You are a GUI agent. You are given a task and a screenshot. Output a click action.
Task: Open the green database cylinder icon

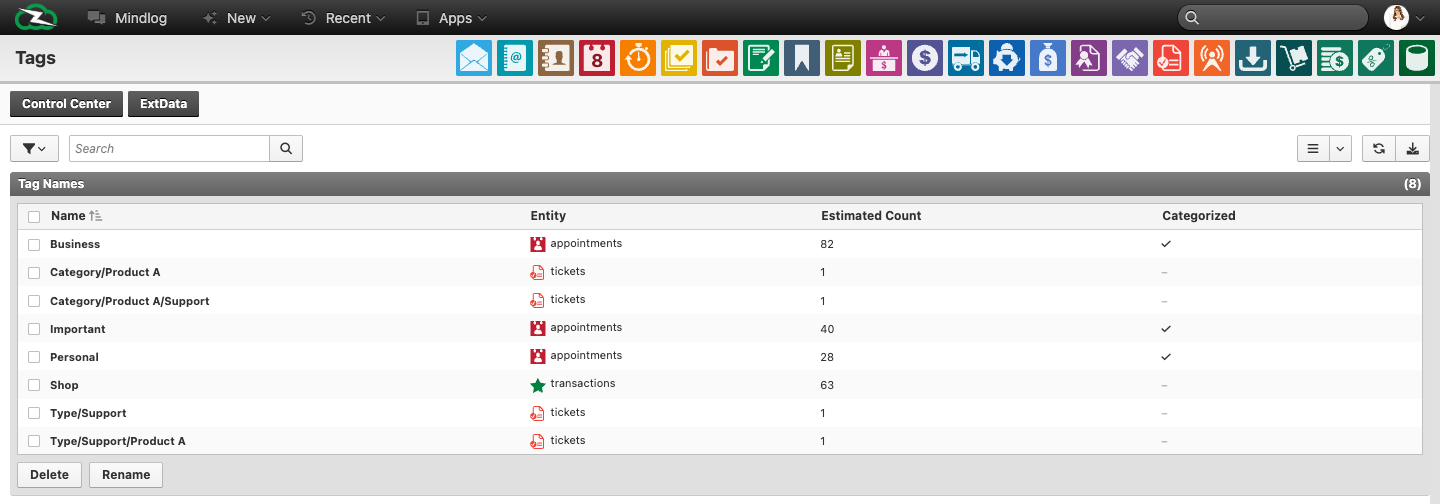[1417, 59]
